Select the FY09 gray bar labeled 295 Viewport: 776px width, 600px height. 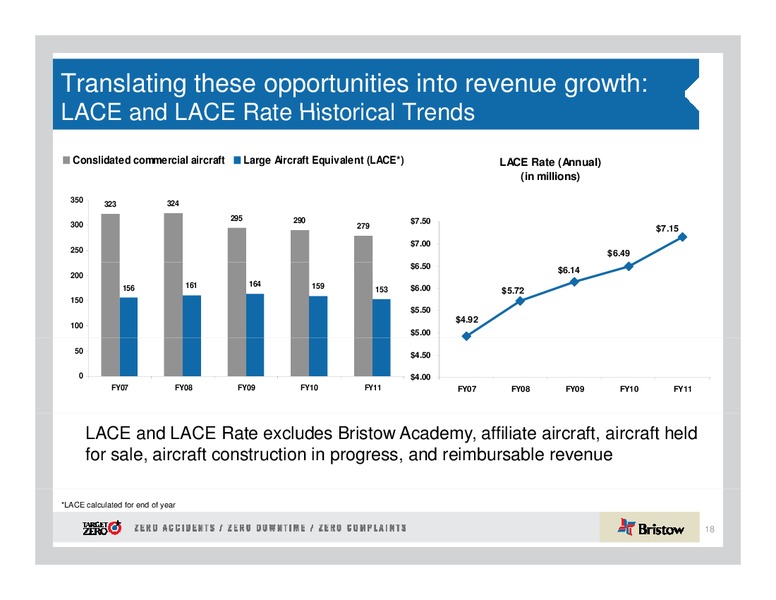pos(237,302)
